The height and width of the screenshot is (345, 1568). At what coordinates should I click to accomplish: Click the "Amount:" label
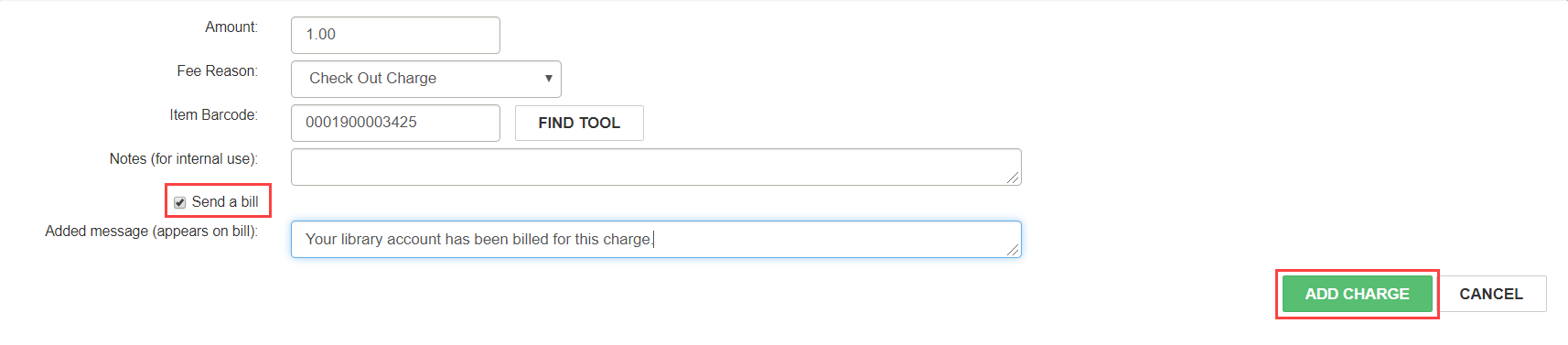click(x=231, y=27)
